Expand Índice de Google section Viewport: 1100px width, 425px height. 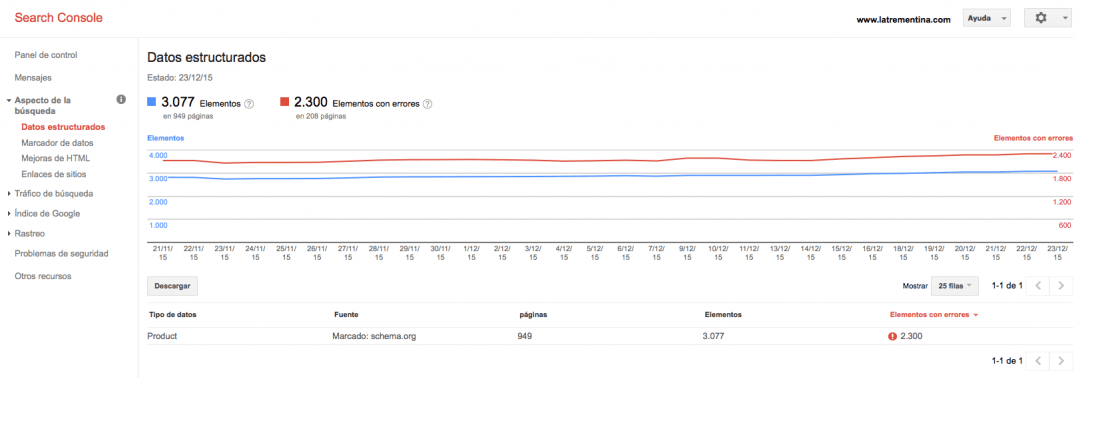(9, 214)
